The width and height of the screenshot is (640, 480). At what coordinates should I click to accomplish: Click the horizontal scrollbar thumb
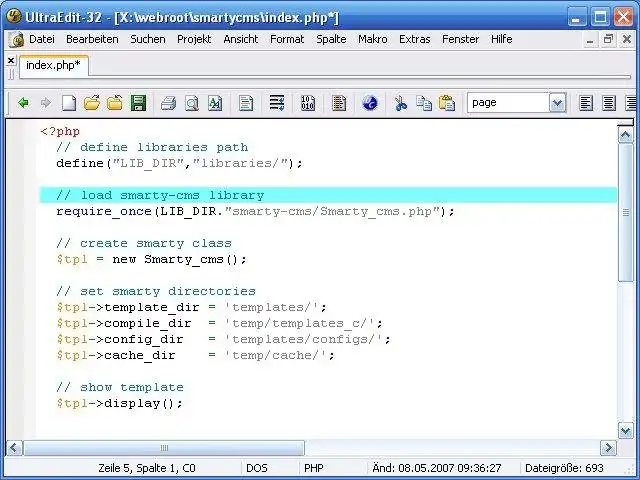pyautogui.click(x=164, y=448)
